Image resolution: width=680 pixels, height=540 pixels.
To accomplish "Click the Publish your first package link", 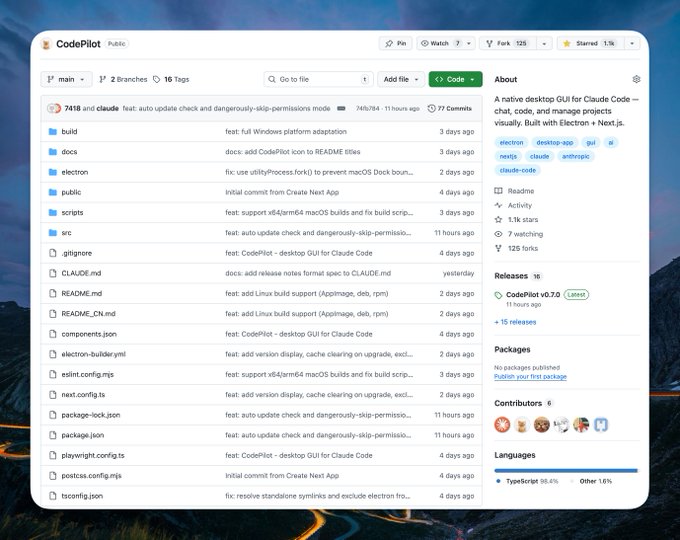I will (x=530, y=377).
